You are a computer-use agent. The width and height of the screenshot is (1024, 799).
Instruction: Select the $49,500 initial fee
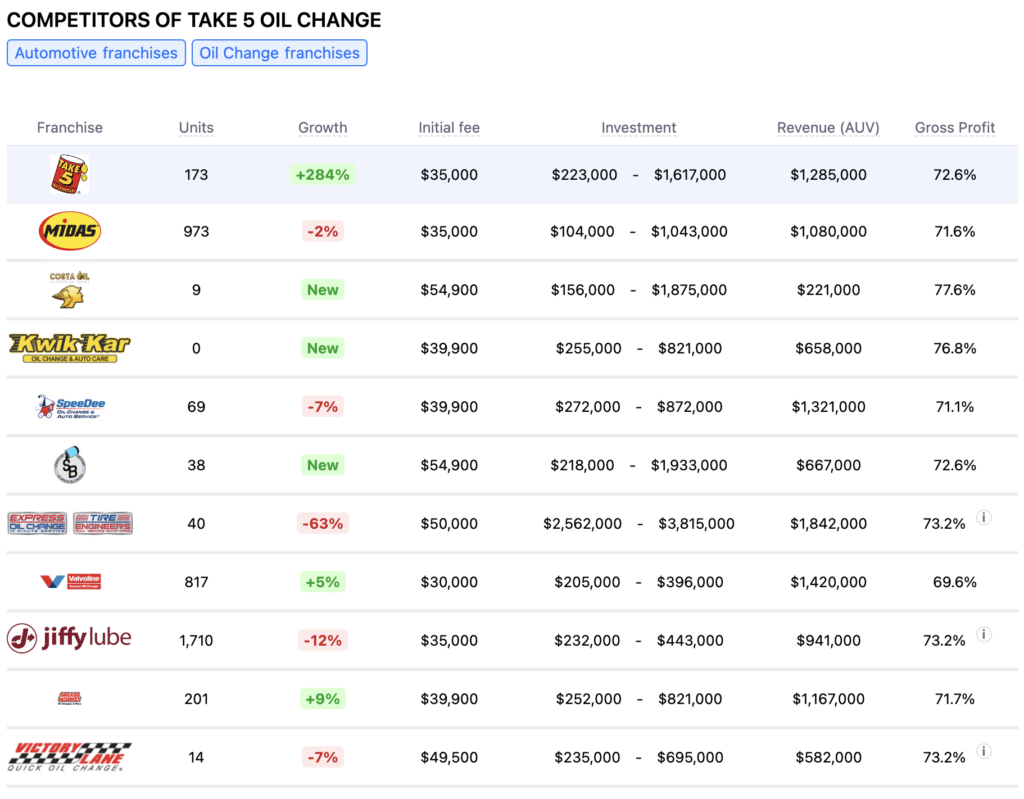[449, 757]
